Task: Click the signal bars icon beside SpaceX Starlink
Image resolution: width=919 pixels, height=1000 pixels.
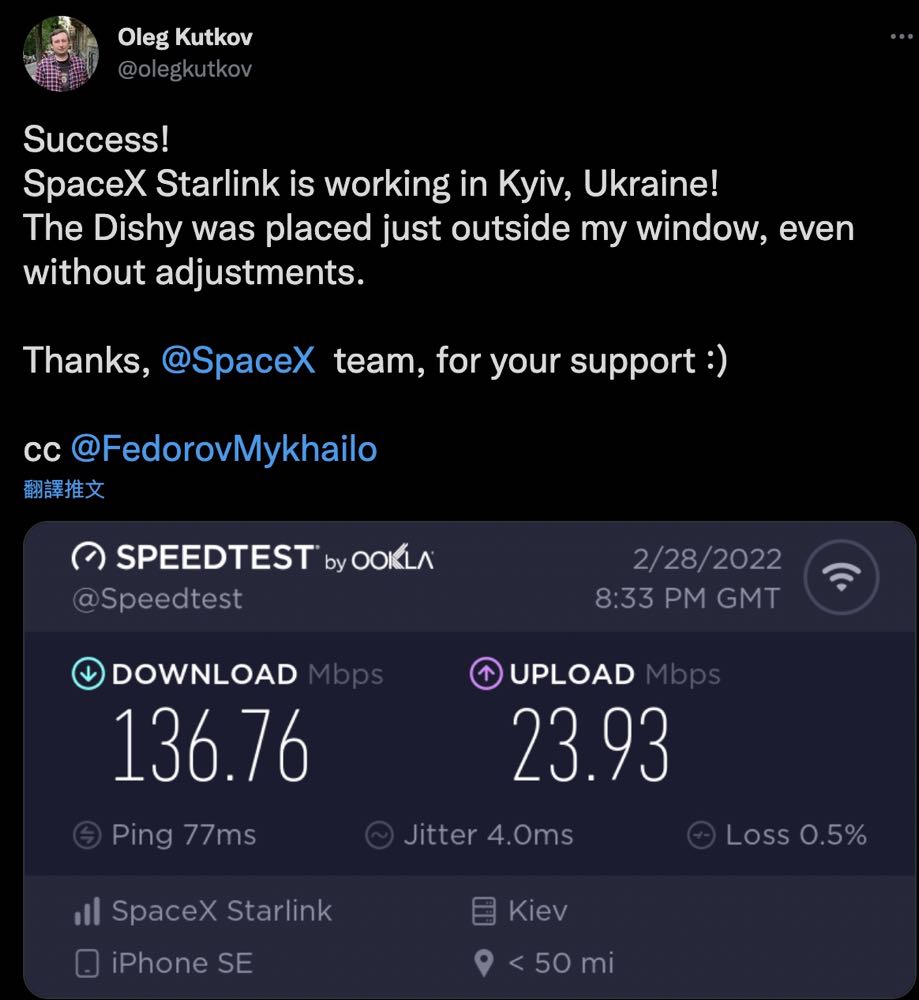Action: [88, 911]
